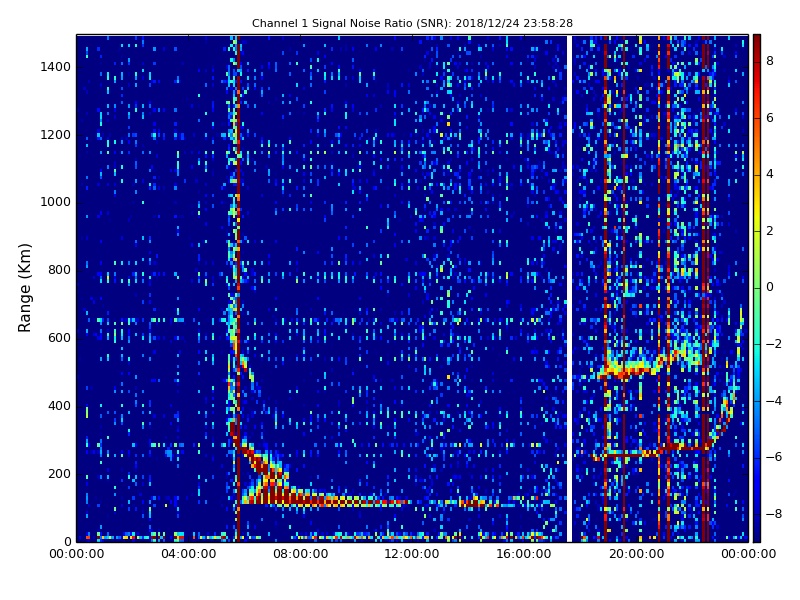800x600 pixels.
Task: Click the Range (Km) axis label
Action: click(24, 288)
